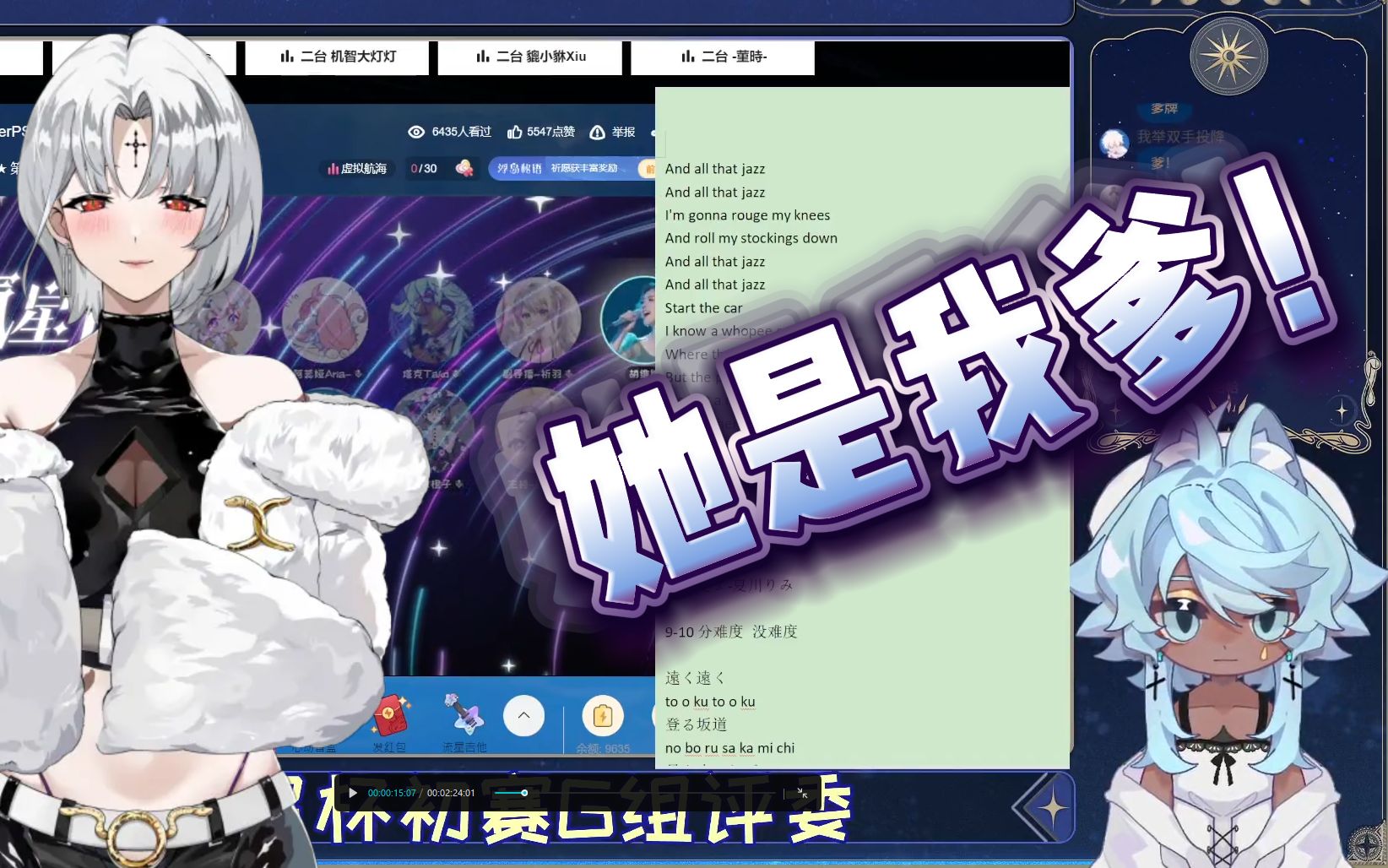
Task: Click the exit-fullscreen arrows icon
Action: coord(802,793)
